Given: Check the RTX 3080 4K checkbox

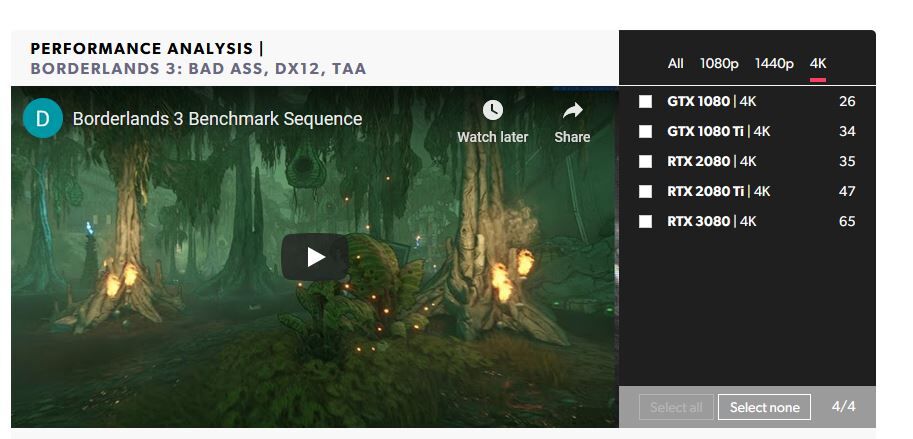Looking at the screenshot, I should pos(645,221).
